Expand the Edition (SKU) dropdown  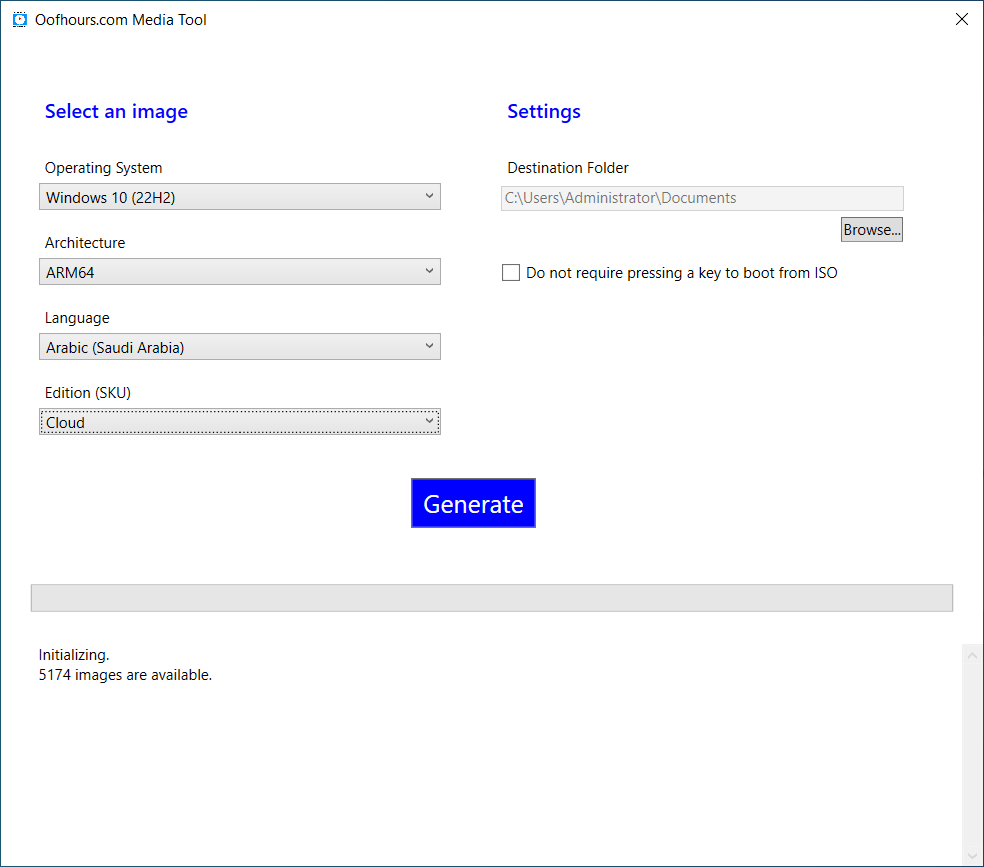[x=240, y=421]
